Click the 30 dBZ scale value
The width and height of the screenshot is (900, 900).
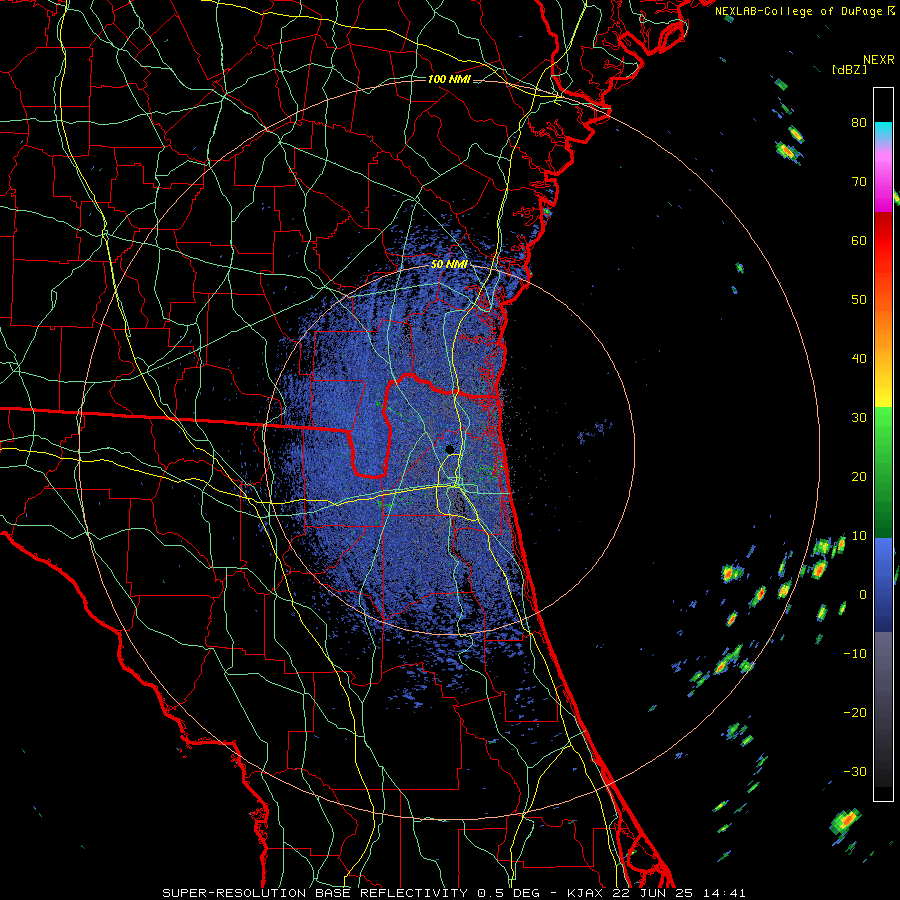[x=859, y=418]
